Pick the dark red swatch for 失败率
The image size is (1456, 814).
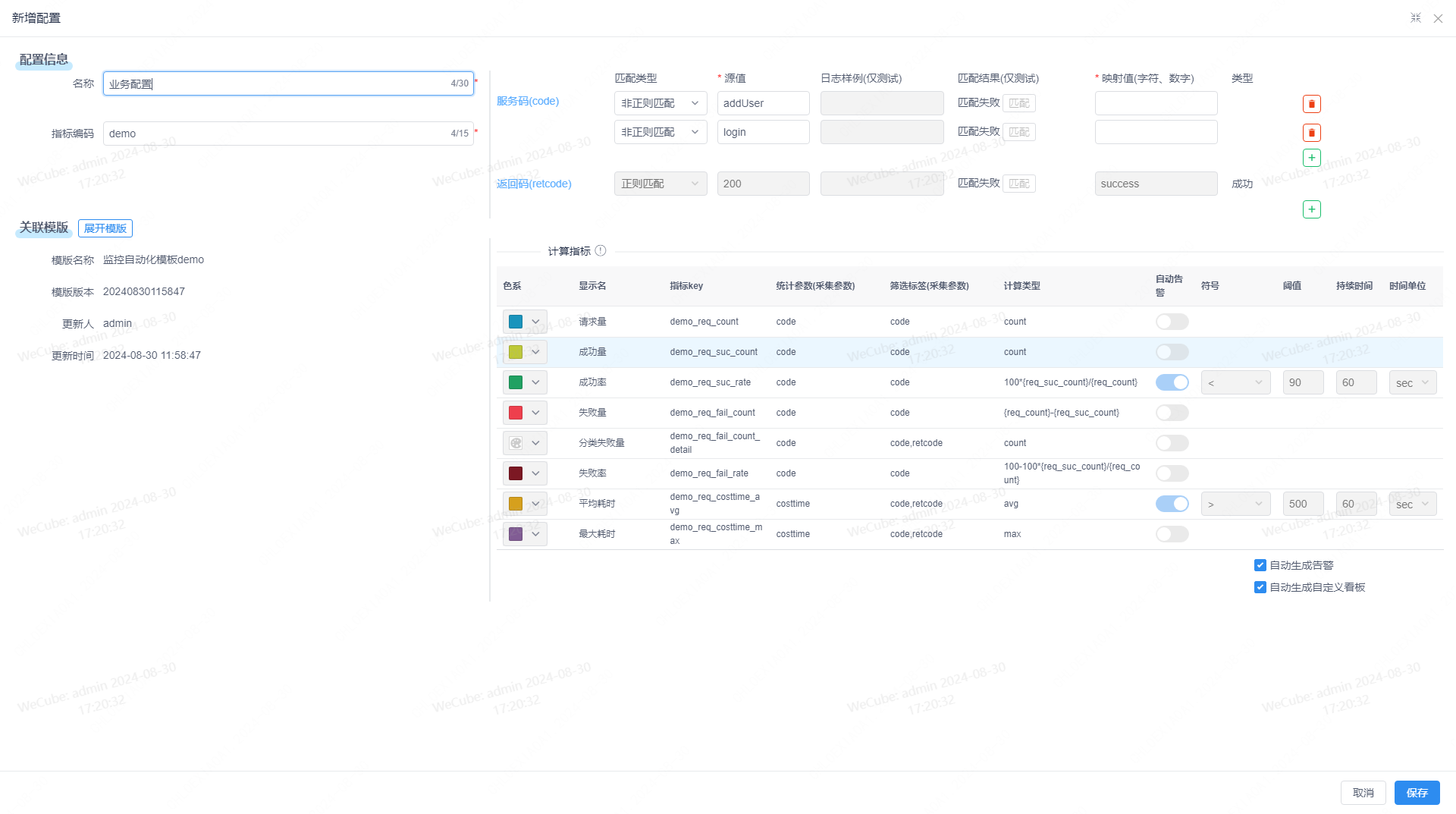(x=516, y=473)
